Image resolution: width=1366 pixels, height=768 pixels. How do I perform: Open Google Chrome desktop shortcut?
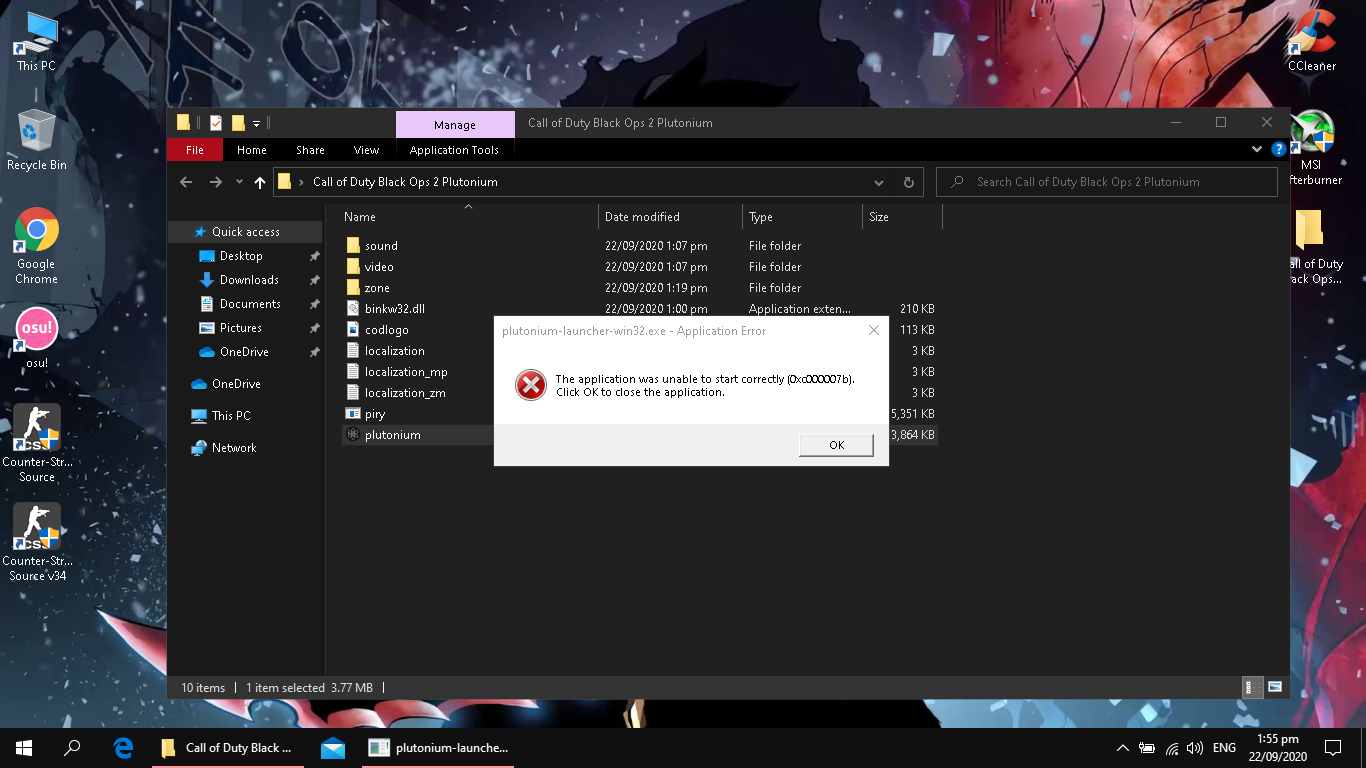coord(37,246)
